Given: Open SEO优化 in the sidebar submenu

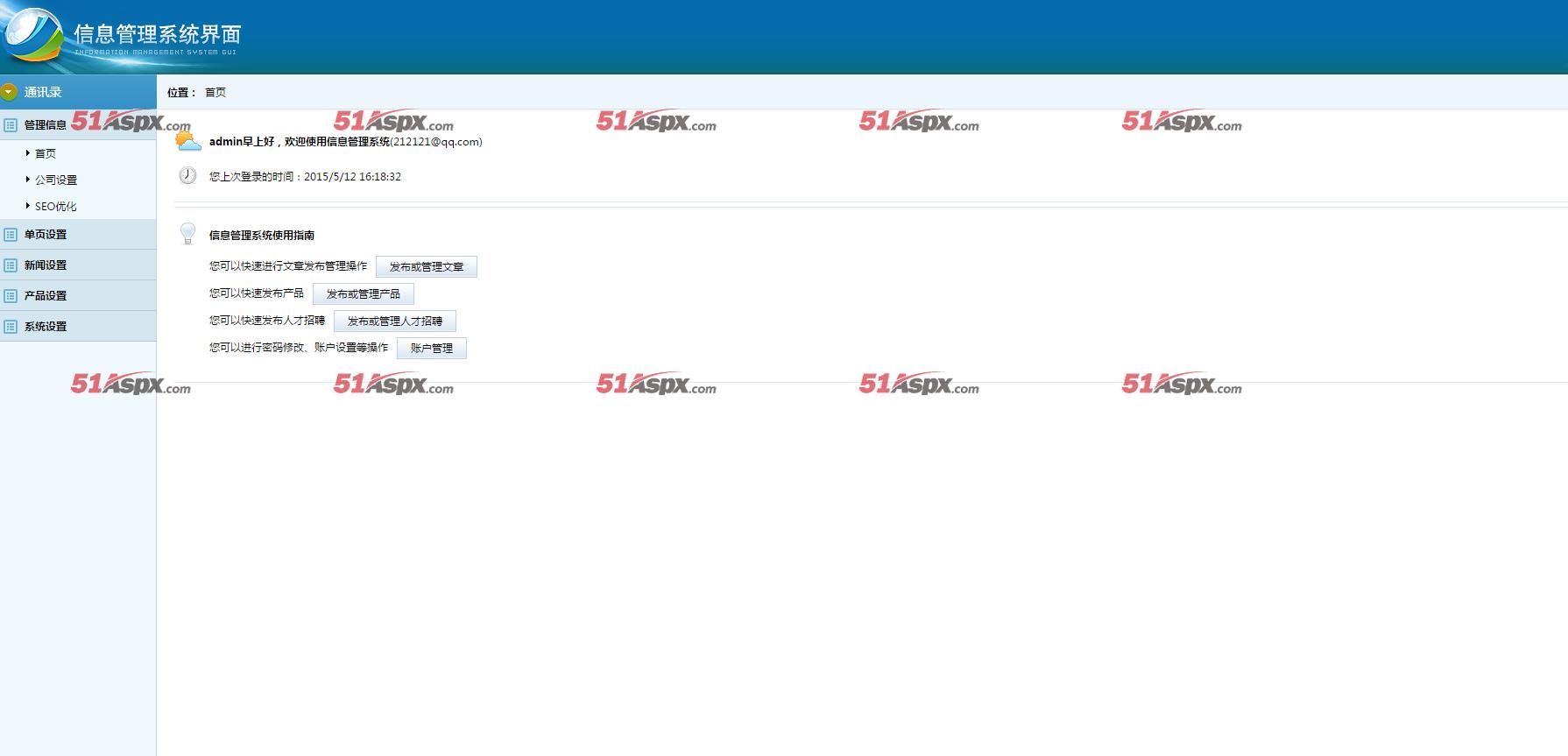Looking at the screenshot, I should point(56,207).
